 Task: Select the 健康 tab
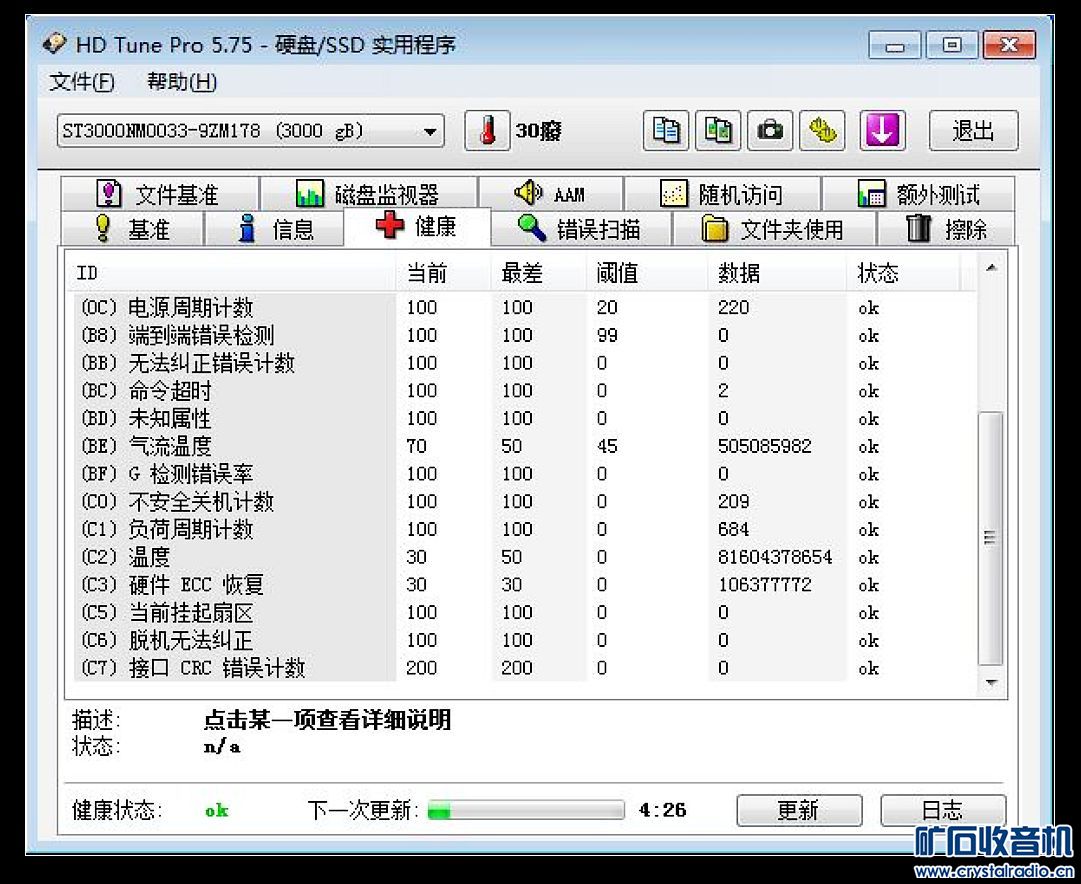417,226
